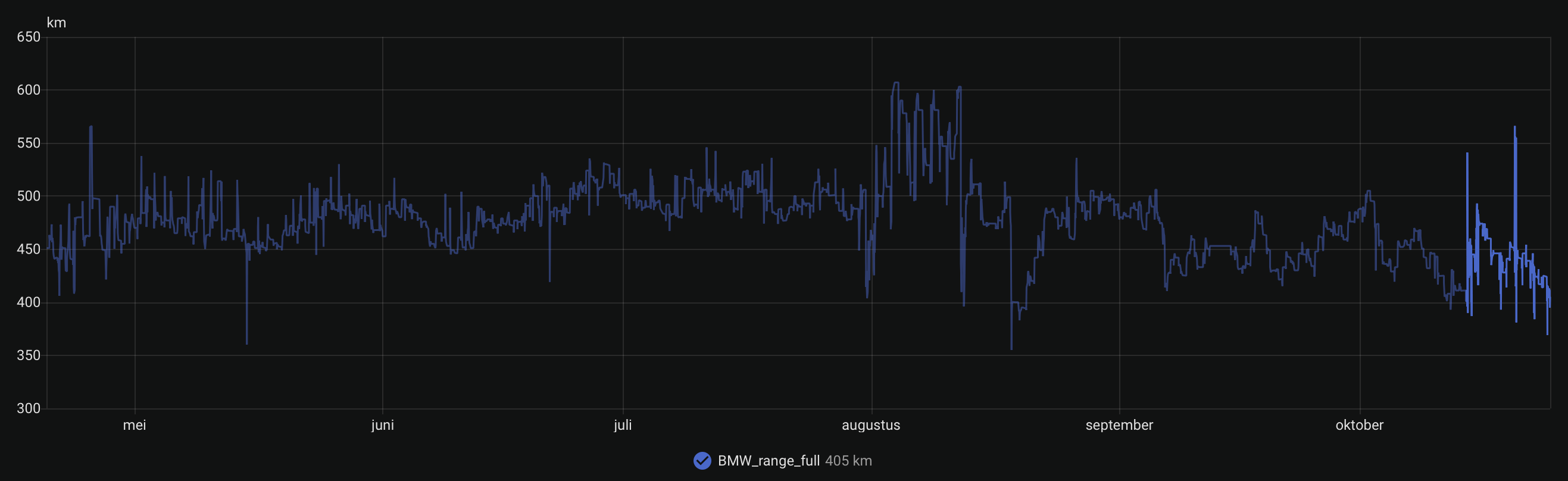Click the juli x-axis label
Screen dimensions: 1568x481
[x=623, y=425]
